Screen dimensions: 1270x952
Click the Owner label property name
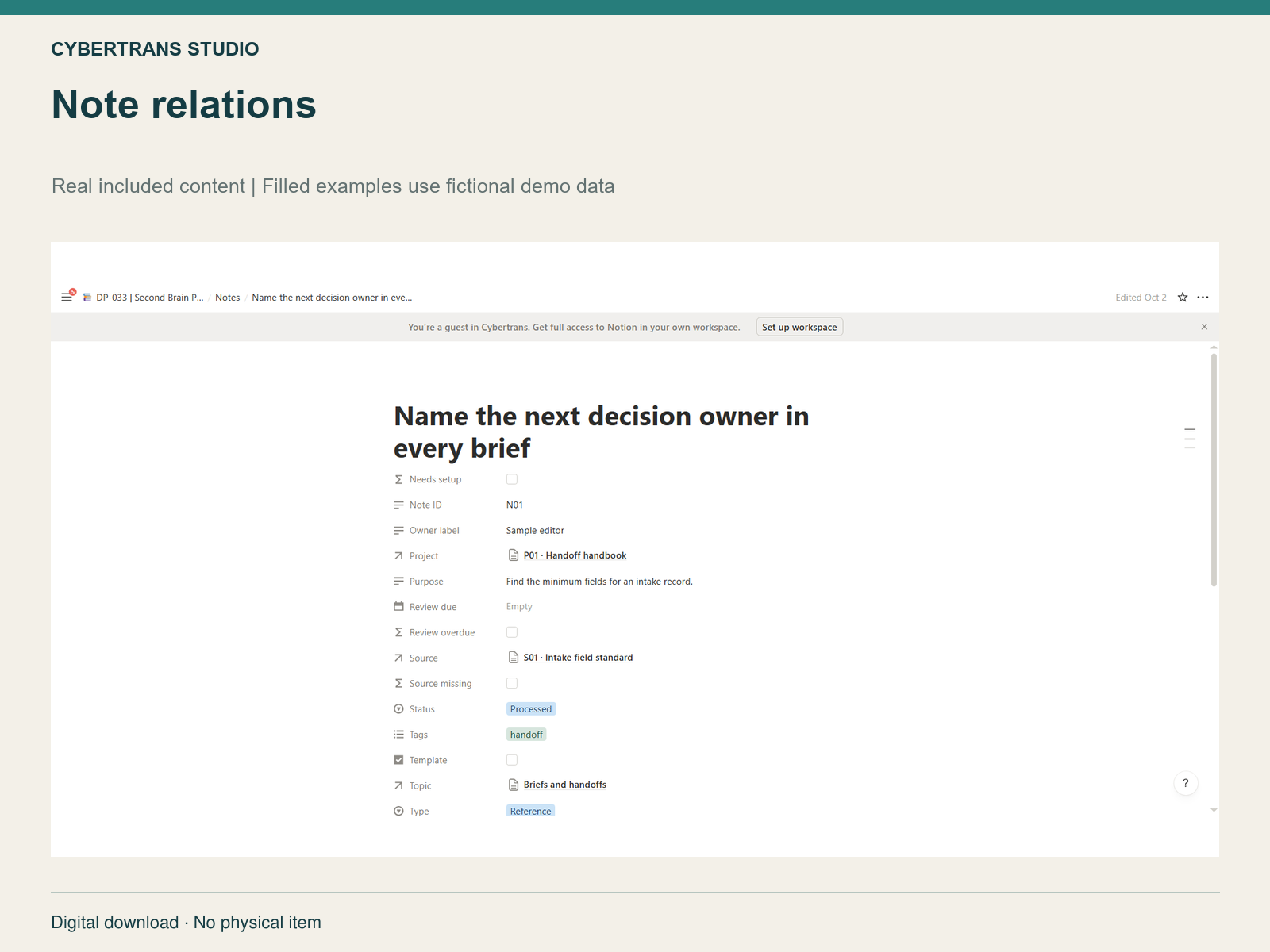434,530
